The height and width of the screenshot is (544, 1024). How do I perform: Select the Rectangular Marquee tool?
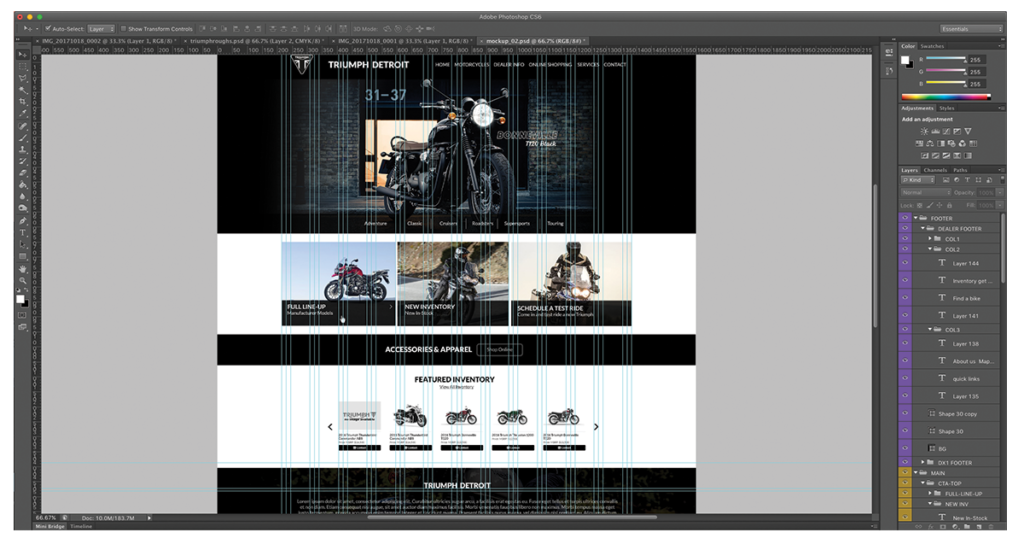pyautogui.click(x=23, y=66)
